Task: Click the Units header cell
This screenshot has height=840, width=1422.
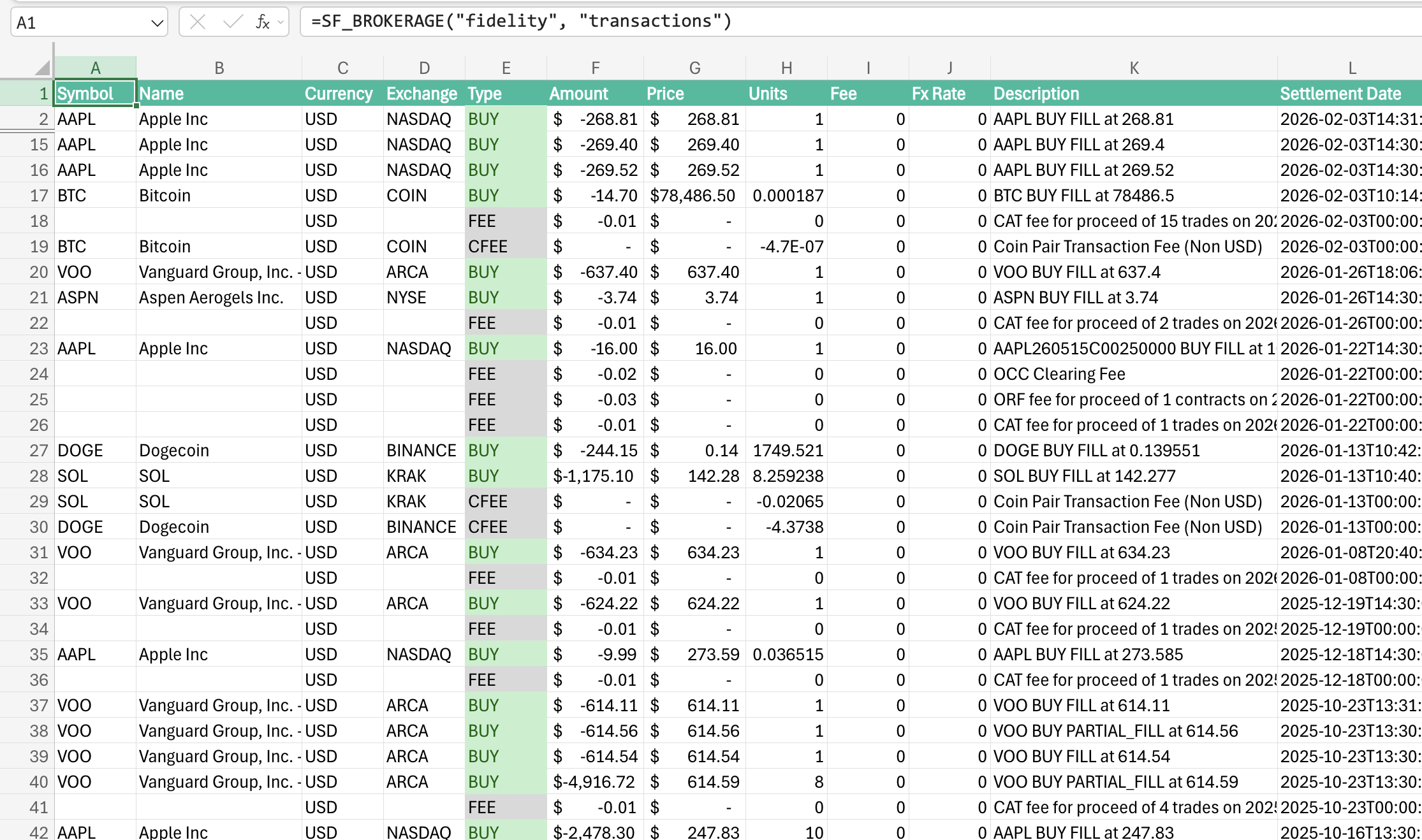Action: 786,93
